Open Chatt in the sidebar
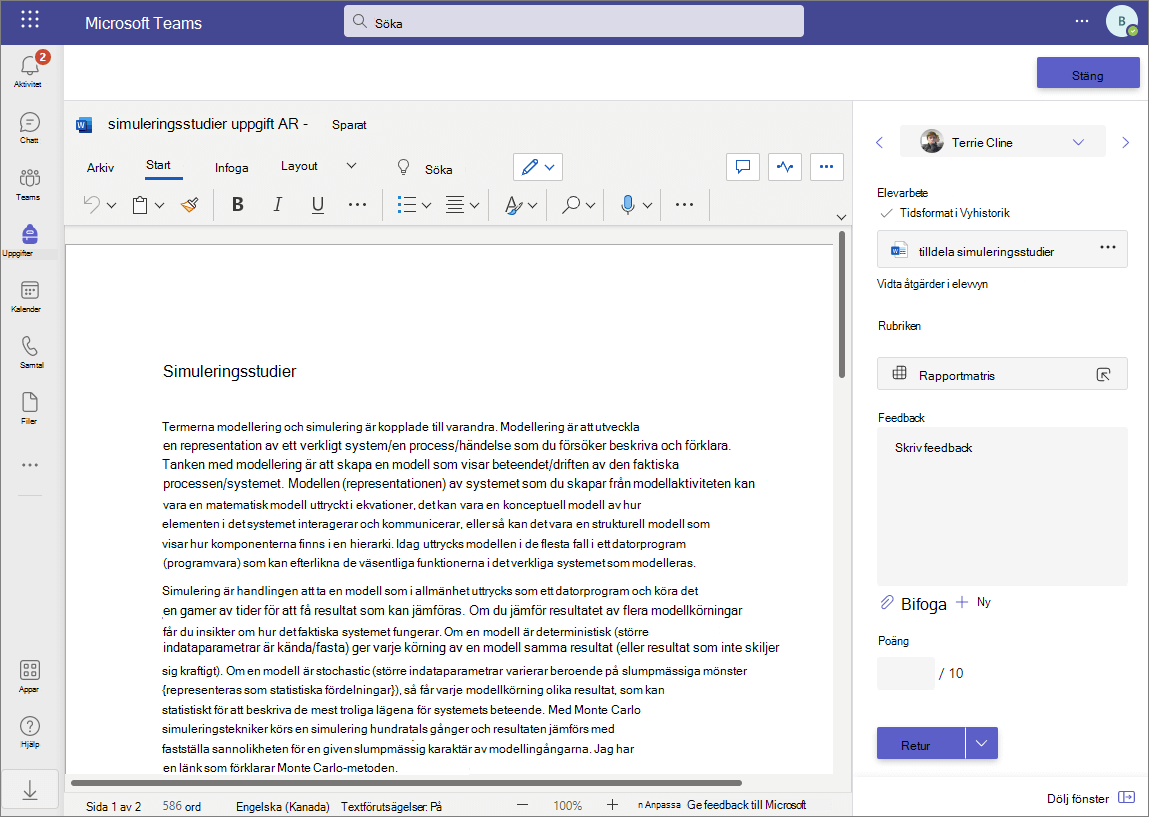1149x817 pixels. [x=29, y=127]
